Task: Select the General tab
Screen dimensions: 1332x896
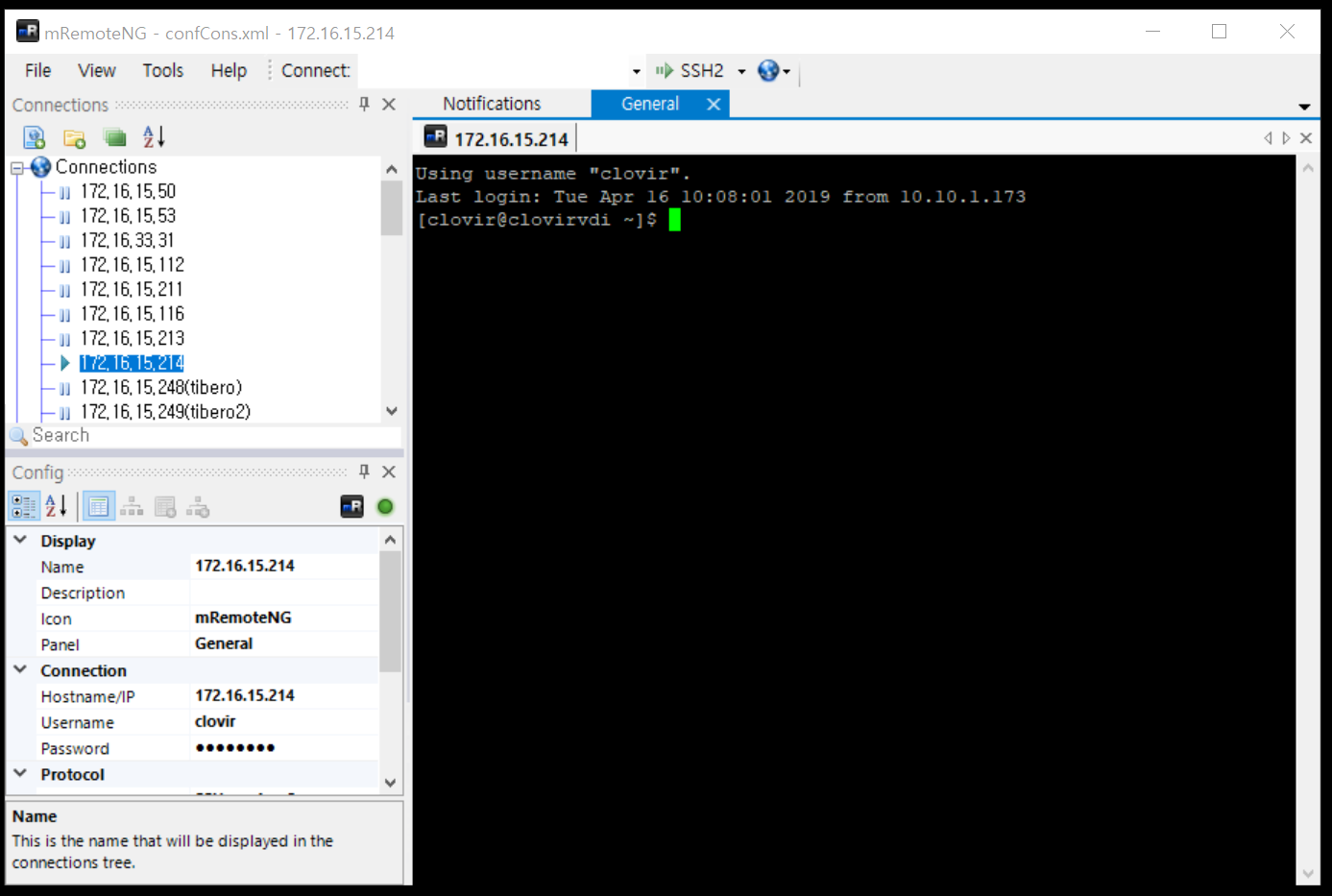Action: 650,104
